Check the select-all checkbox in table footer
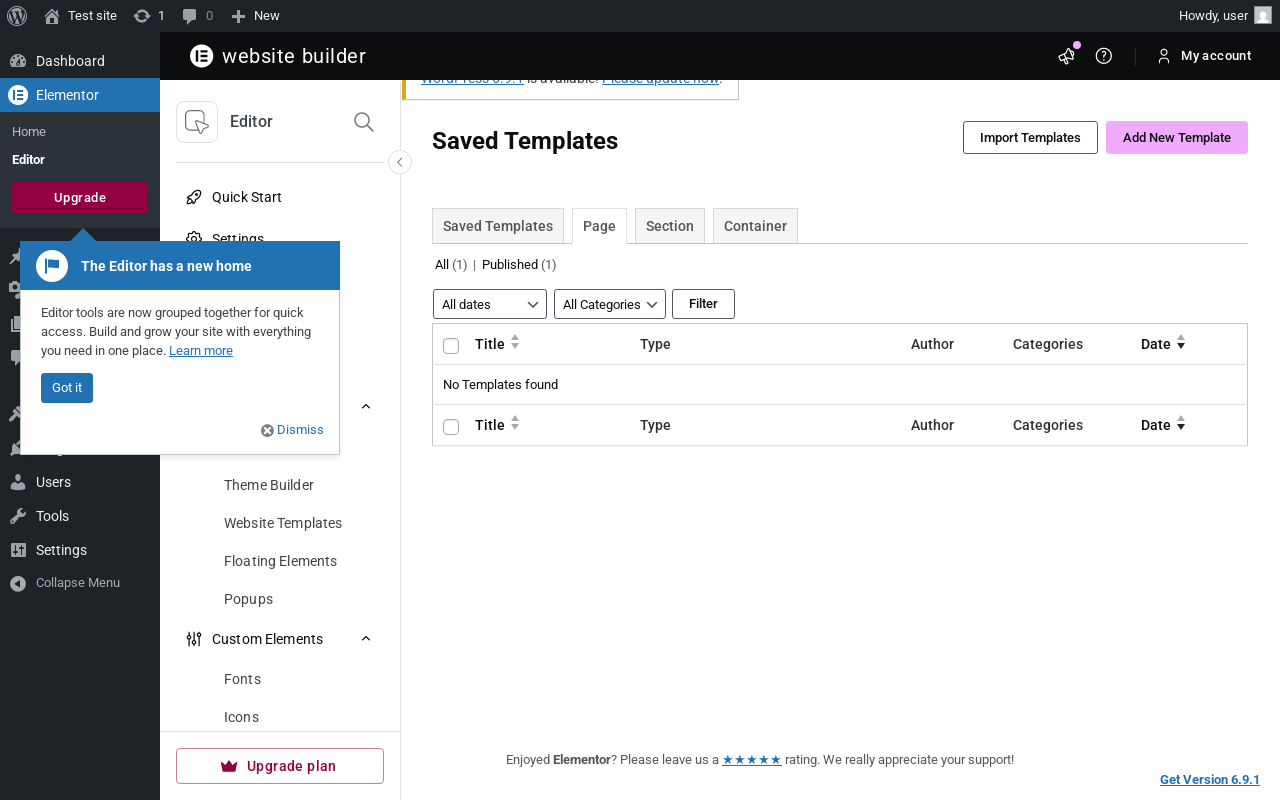The width and height of the screenshot is (1280, 800). (451, 426)
